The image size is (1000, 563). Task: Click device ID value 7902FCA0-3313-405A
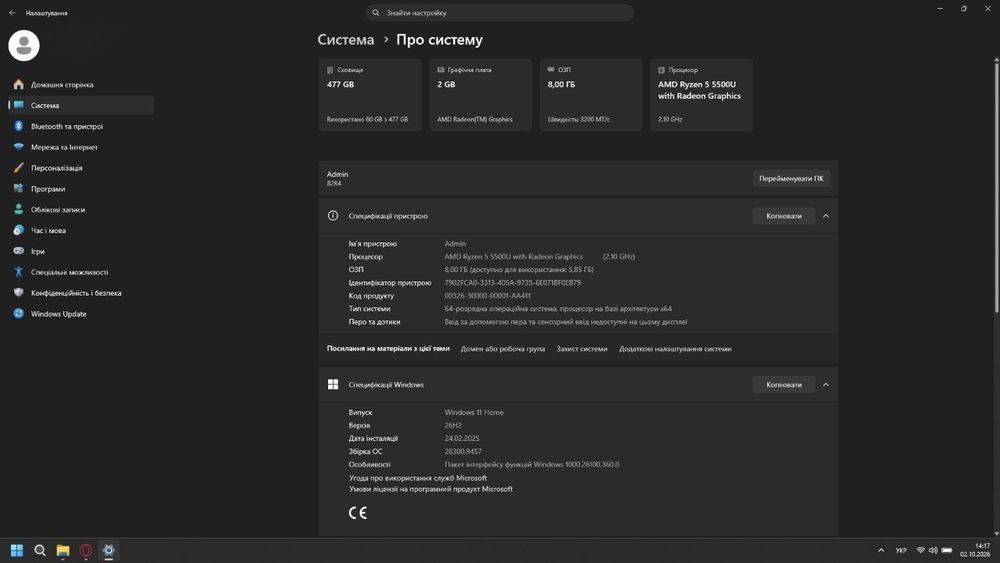pyautogui.click(x=513, y=282)
